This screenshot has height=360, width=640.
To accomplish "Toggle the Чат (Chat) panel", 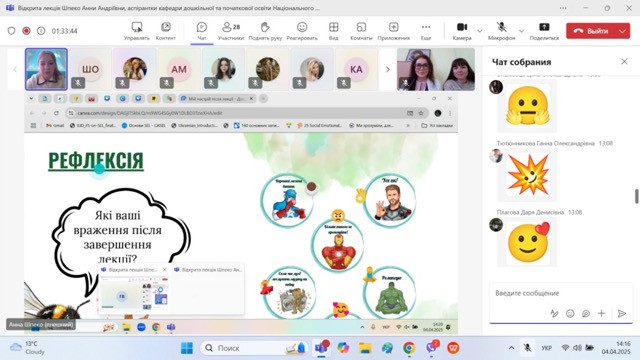I will point(202,31).
